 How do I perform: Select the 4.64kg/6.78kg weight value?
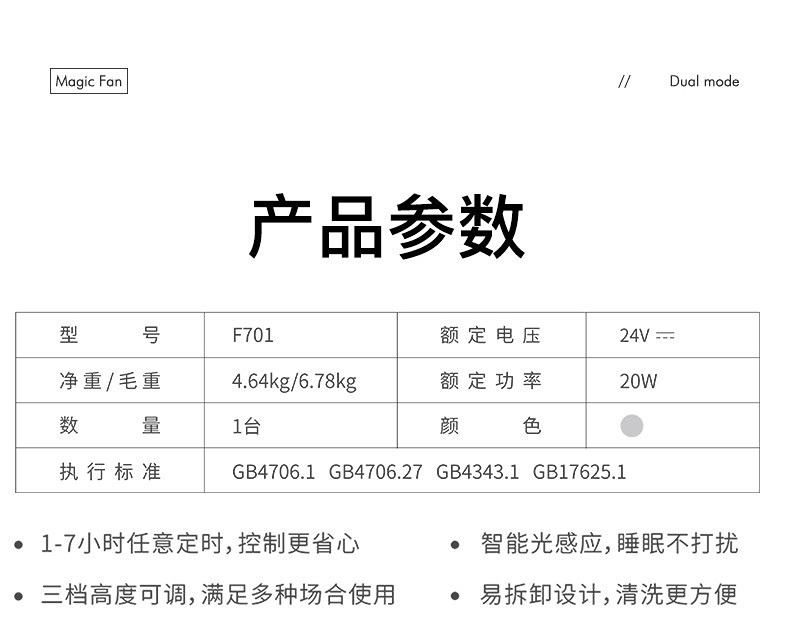click(x=294, y=381)
